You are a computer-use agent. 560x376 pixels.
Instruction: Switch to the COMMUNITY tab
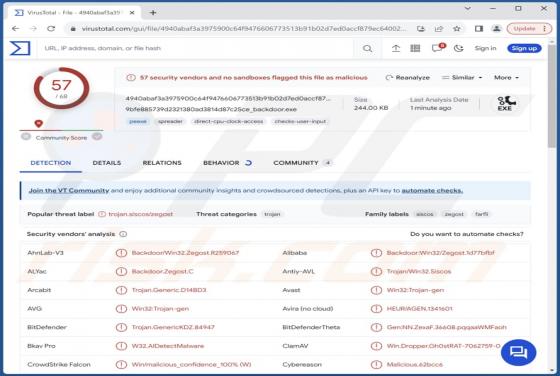(302, 163)
